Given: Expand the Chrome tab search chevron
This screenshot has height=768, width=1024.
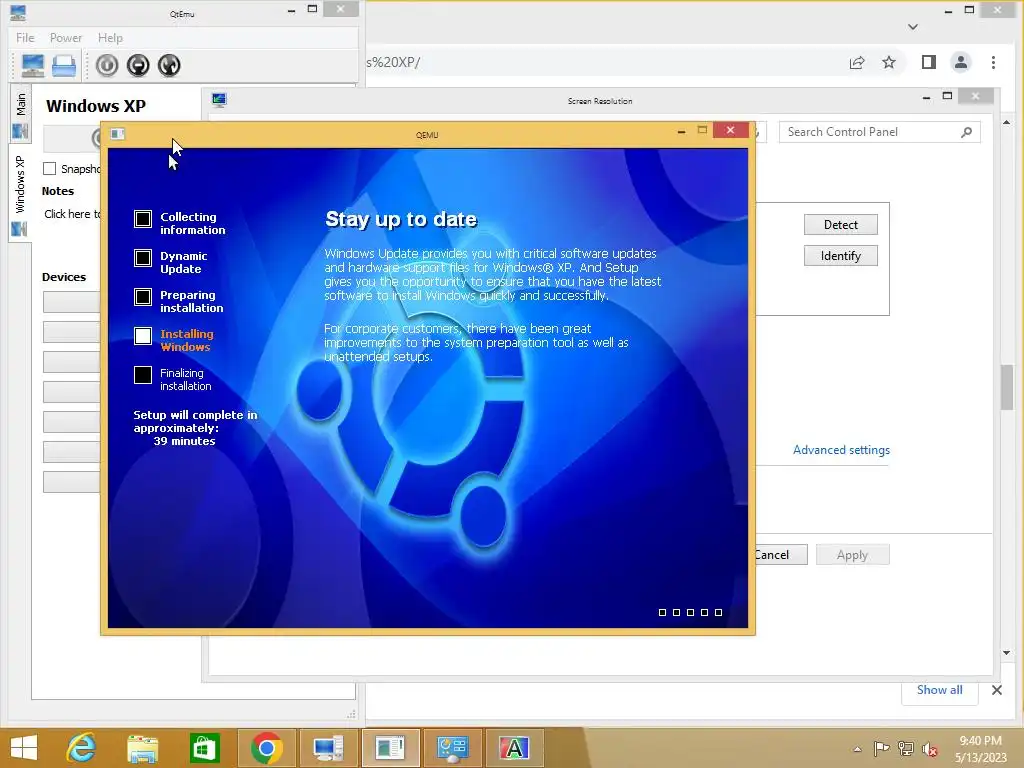Looking at the screenshot, I should pos(913,27).
